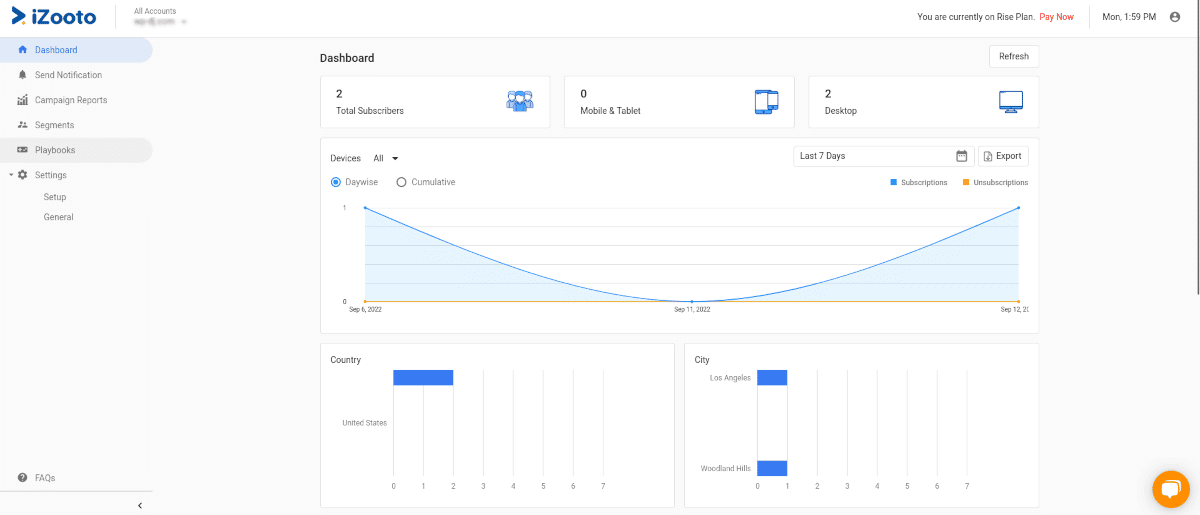Click the Sep 6, 2022 data point

point(365,208)
